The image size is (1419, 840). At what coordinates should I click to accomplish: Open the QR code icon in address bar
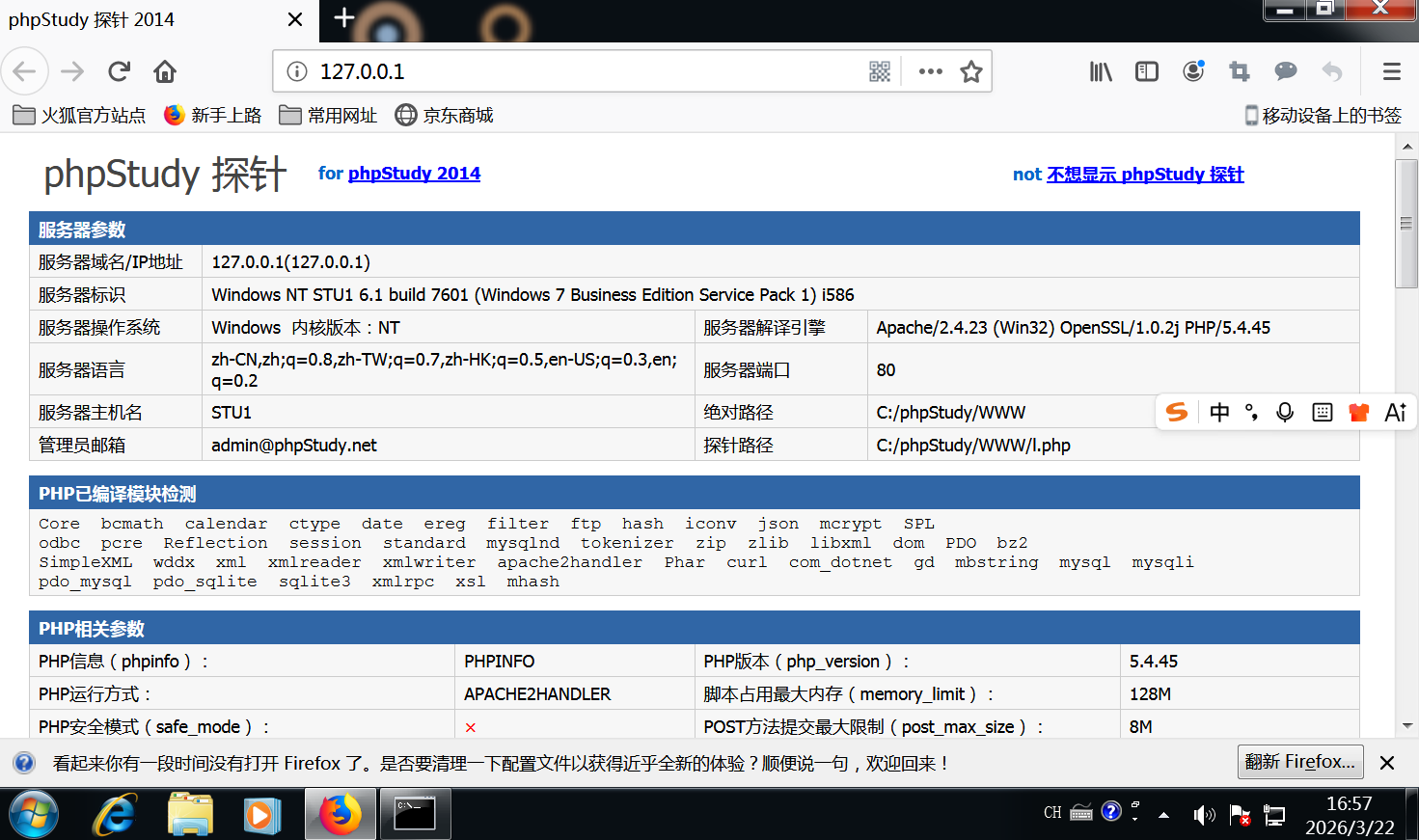point(880,71)
